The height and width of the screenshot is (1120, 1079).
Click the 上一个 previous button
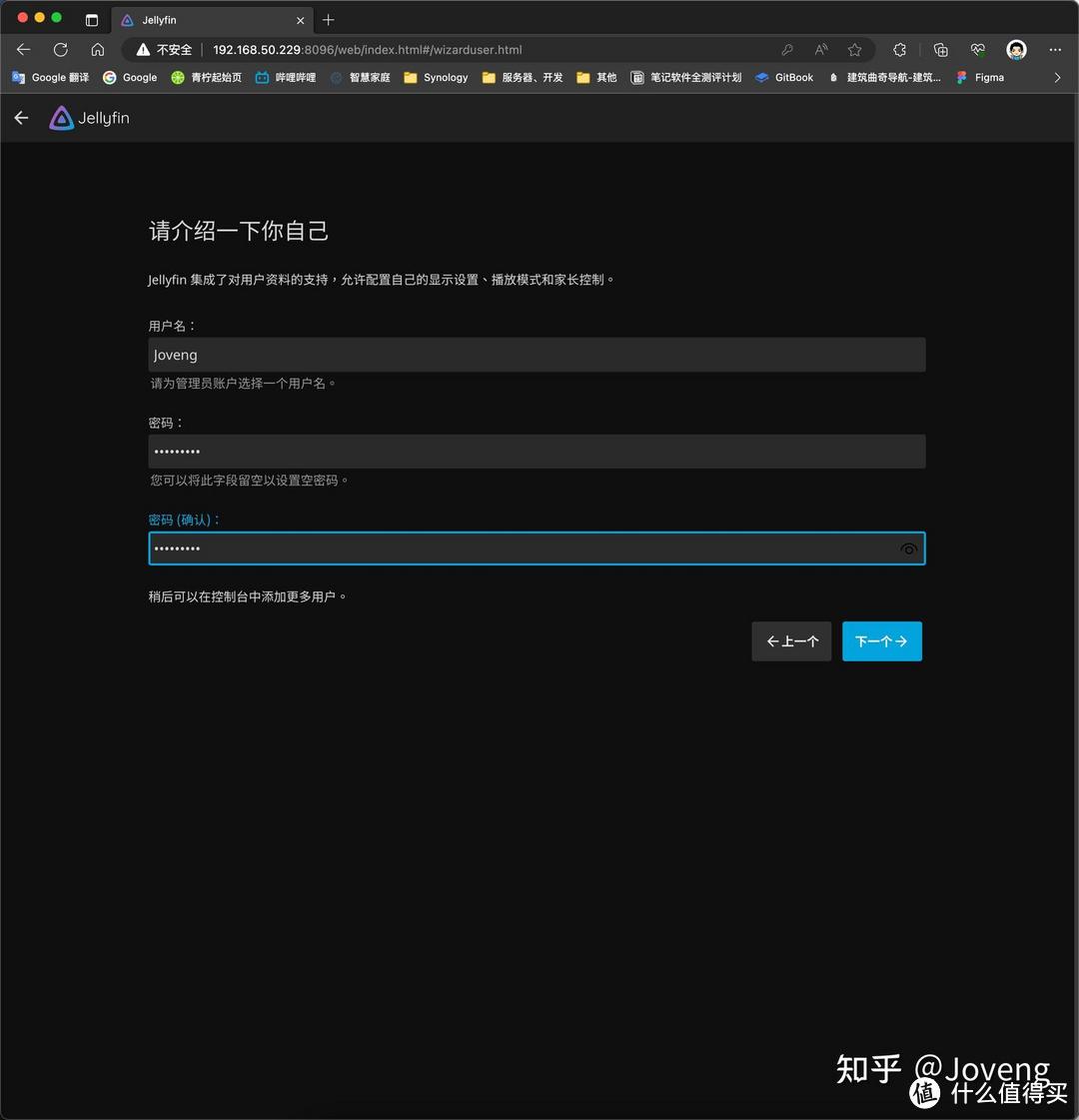tap(791, 641)
